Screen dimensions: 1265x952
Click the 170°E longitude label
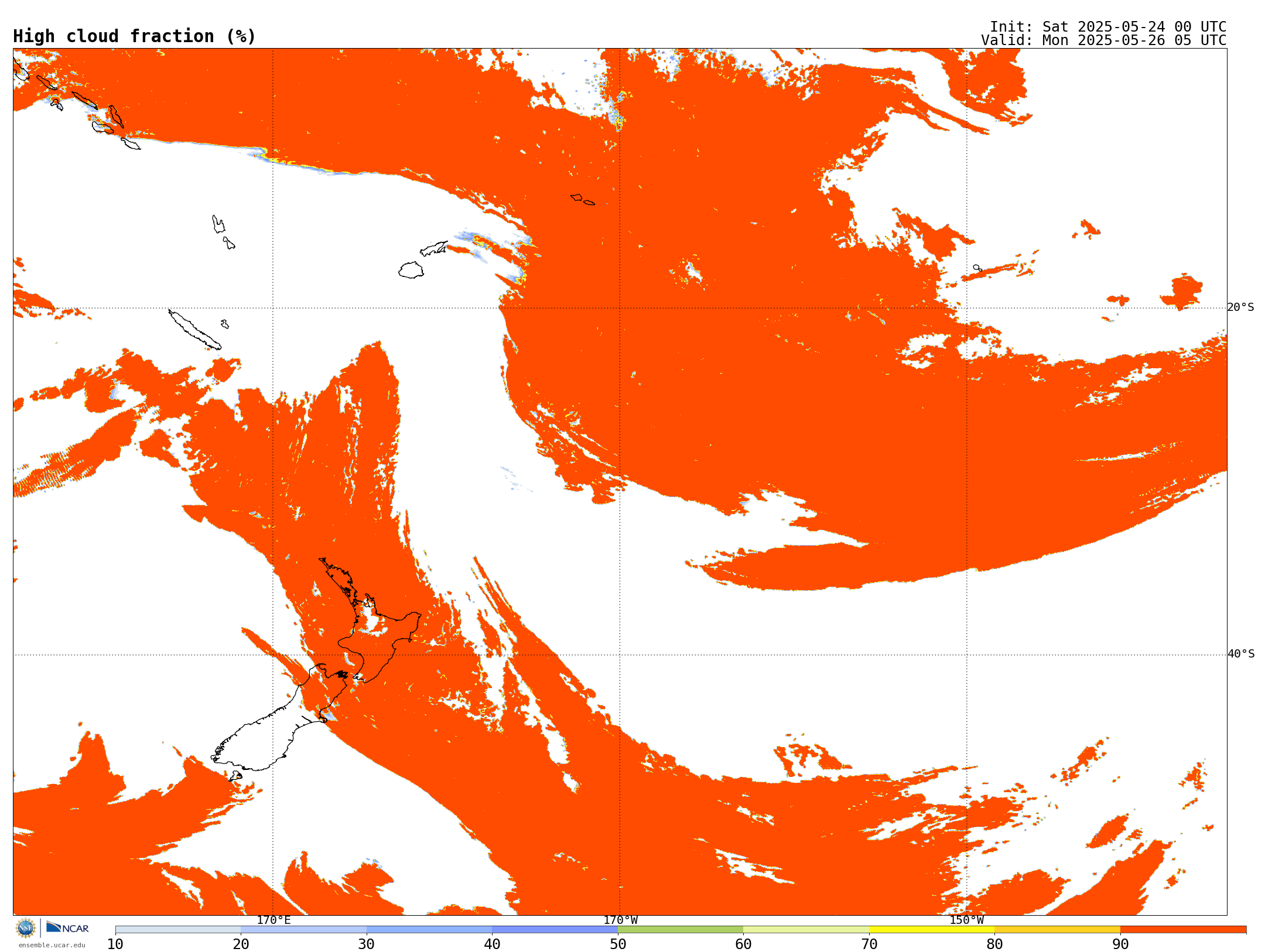tap(273, 920)
